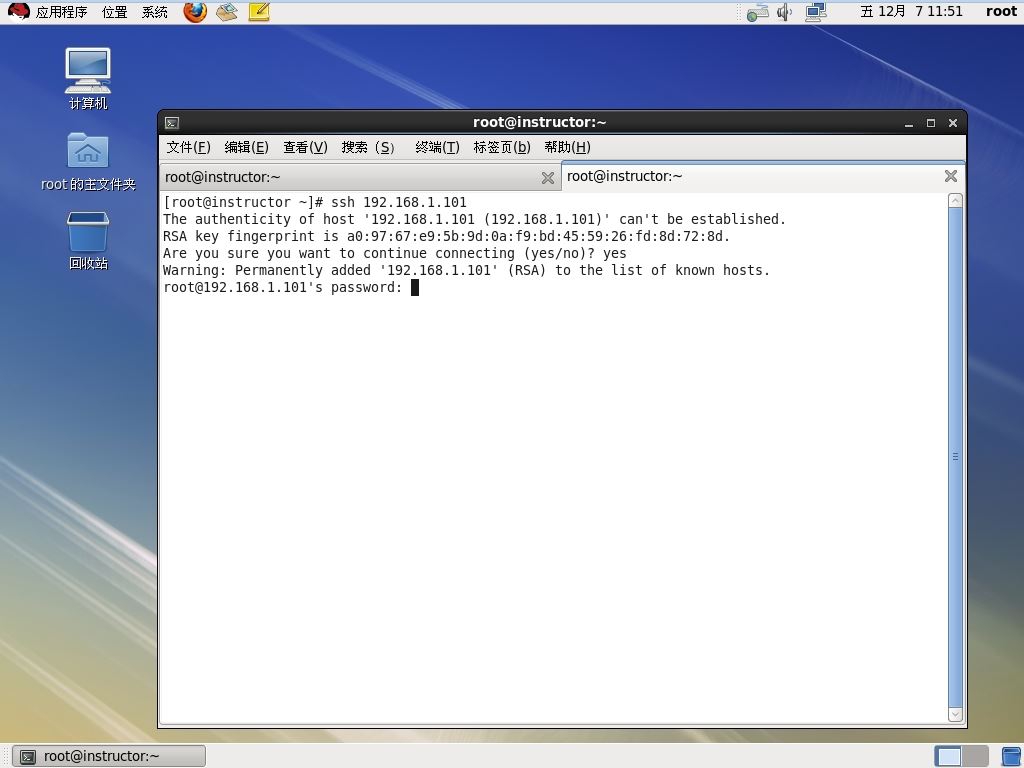This screenshot has height=768, width=1024.
Task: Select the 计算机 desktop icon
Action: (88, 78)
